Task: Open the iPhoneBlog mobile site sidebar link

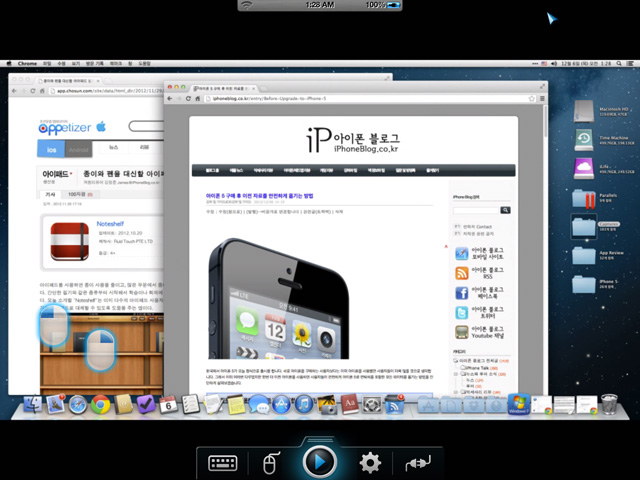Action: [479, 253]
